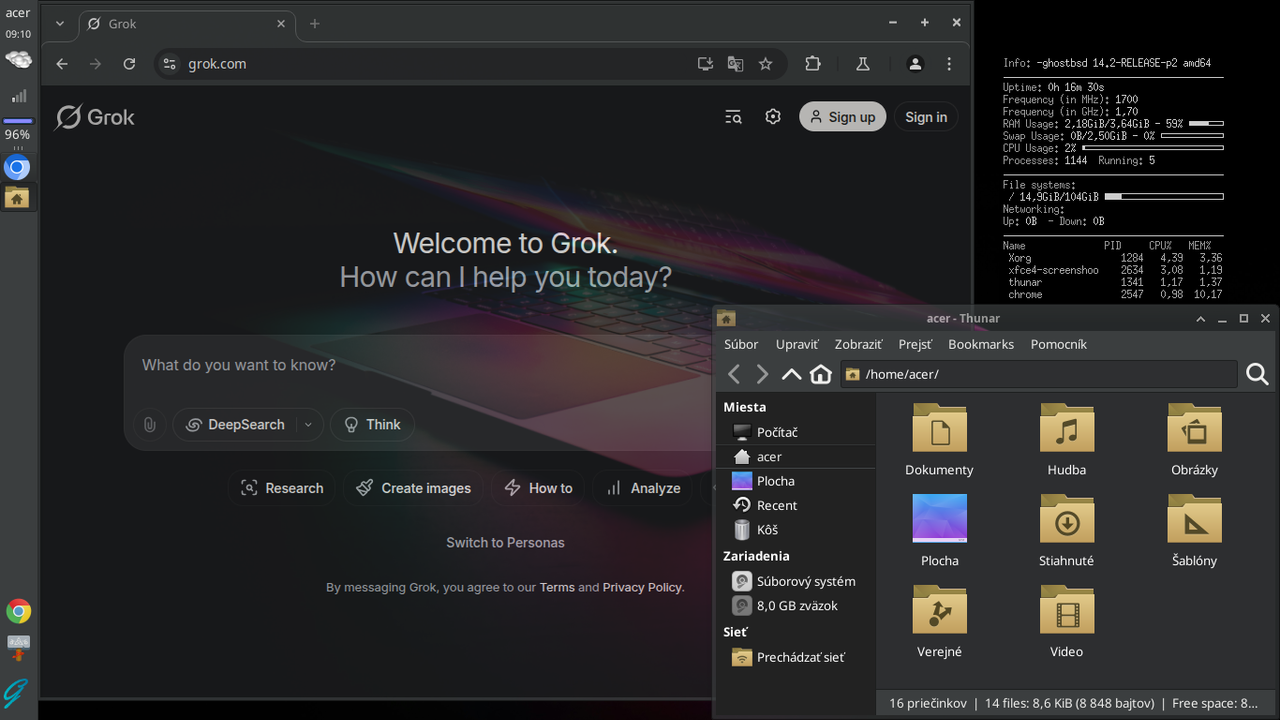Click the Research suggestion button
This screenshot has height=720, width=1280.
tap(283, 488)
